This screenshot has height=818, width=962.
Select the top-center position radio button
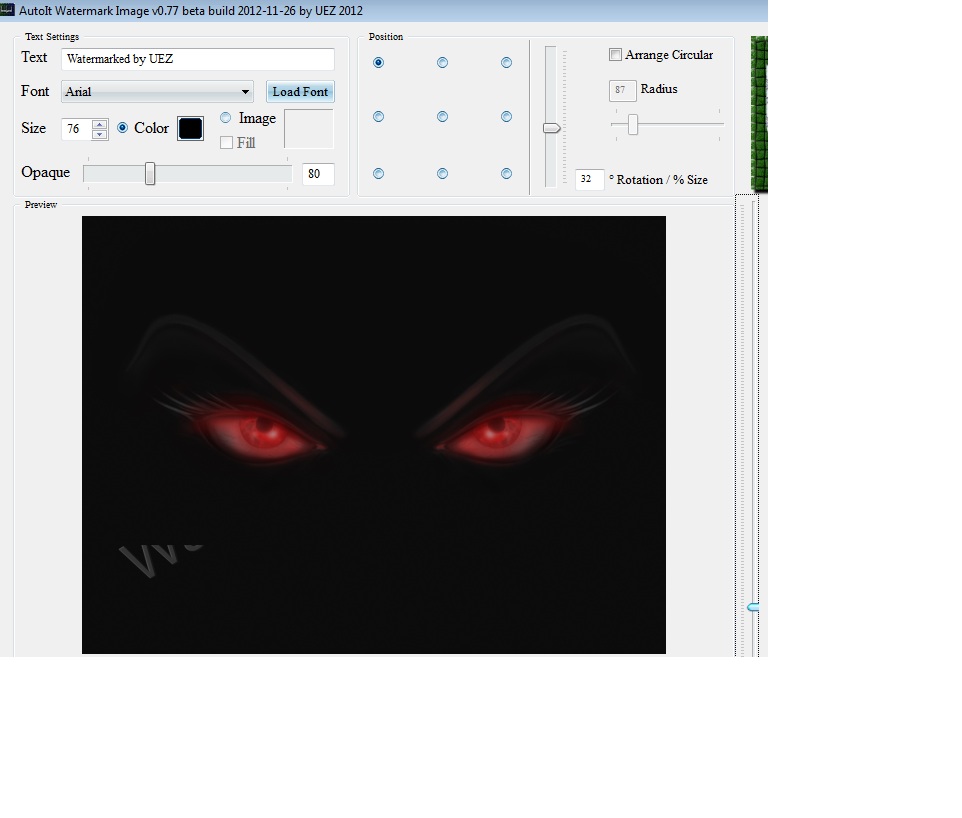(x=442, y=62)
